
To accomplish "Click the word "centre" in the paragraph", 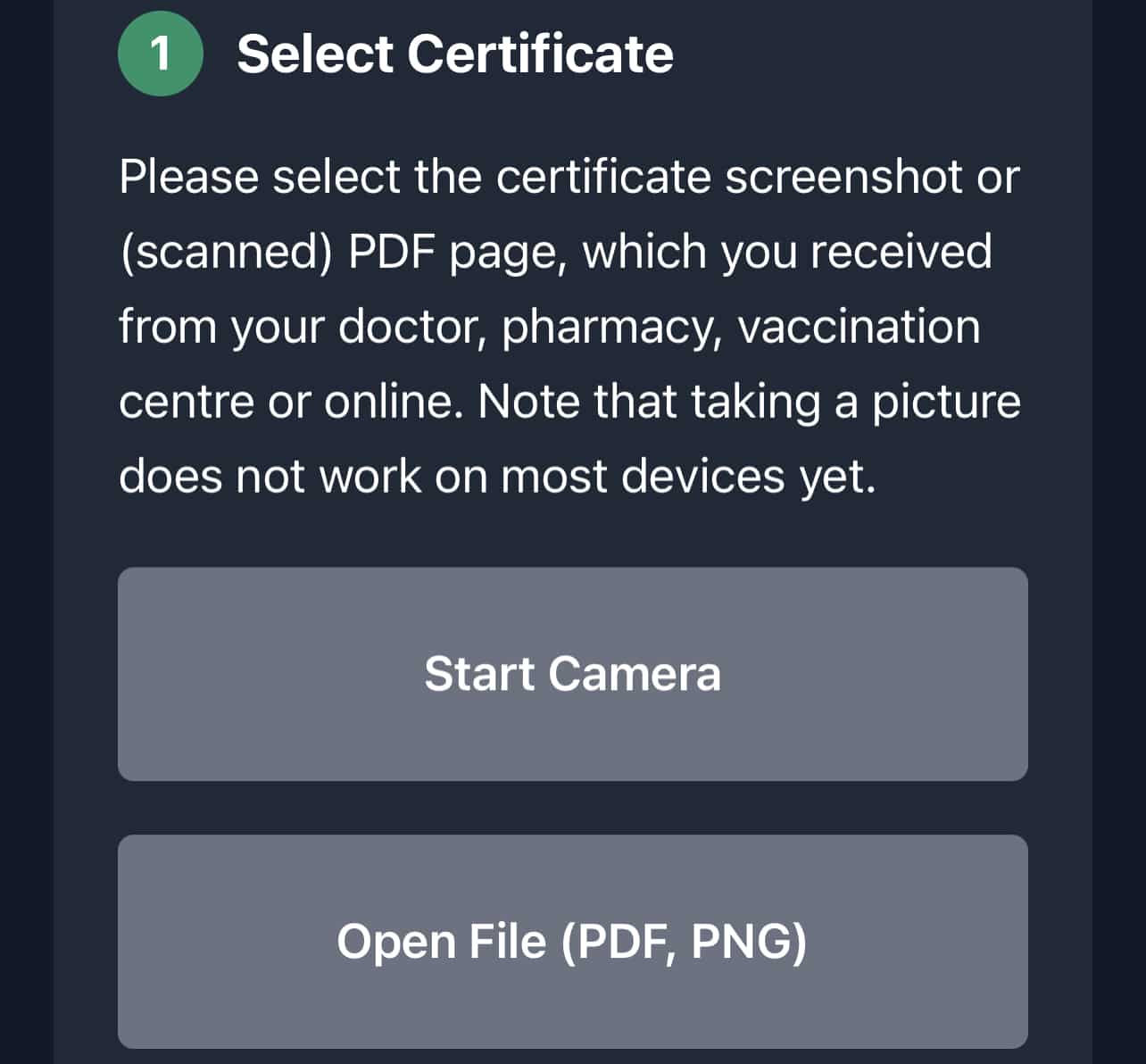I will pos(186,402).
